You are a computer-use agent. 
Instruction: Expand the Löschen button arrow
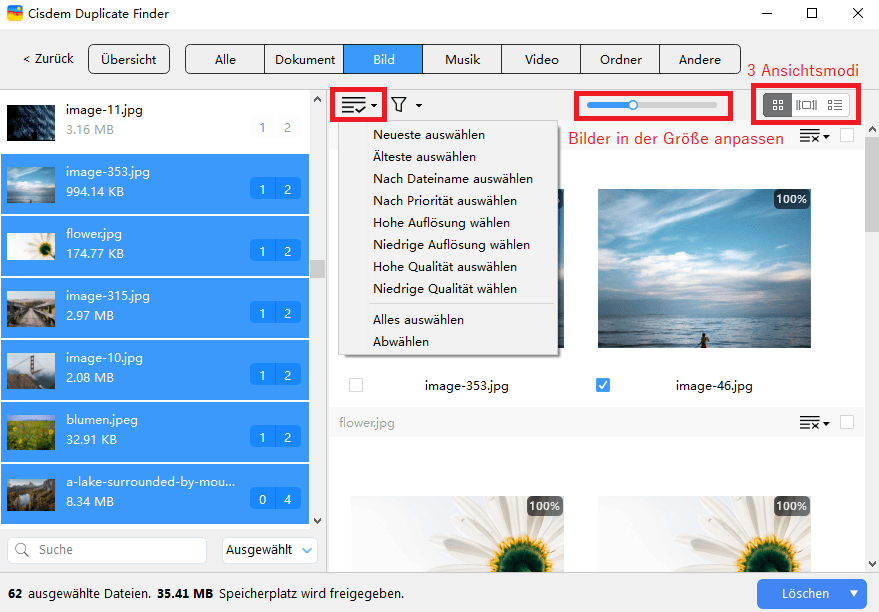click(854, 593)
